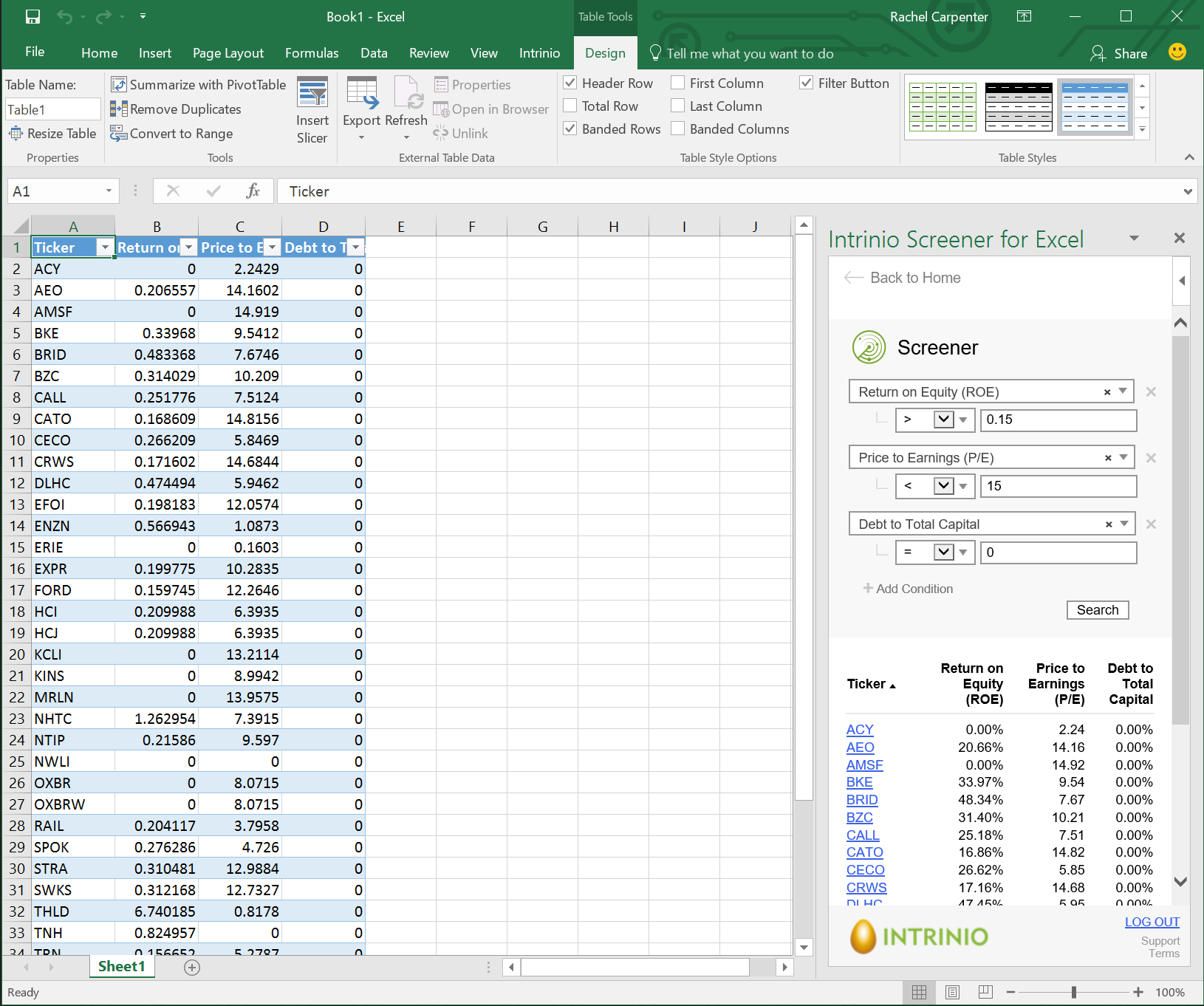Click the Save icon in title bar
The width and height of the screenshot is (1204, 1006).
33,16
